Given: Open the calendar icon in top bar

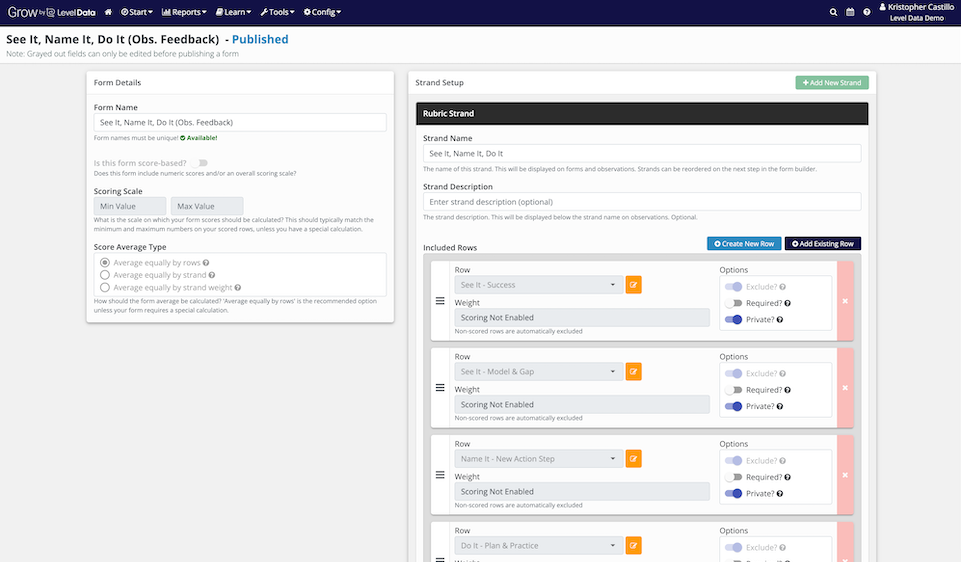Looking at the screenshot, I should point(850,12).
